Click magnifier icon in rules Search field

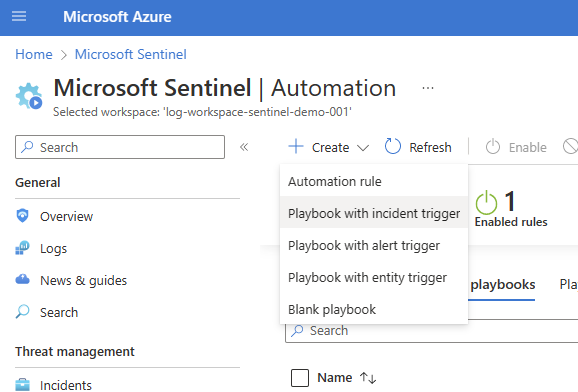point(297,331)
